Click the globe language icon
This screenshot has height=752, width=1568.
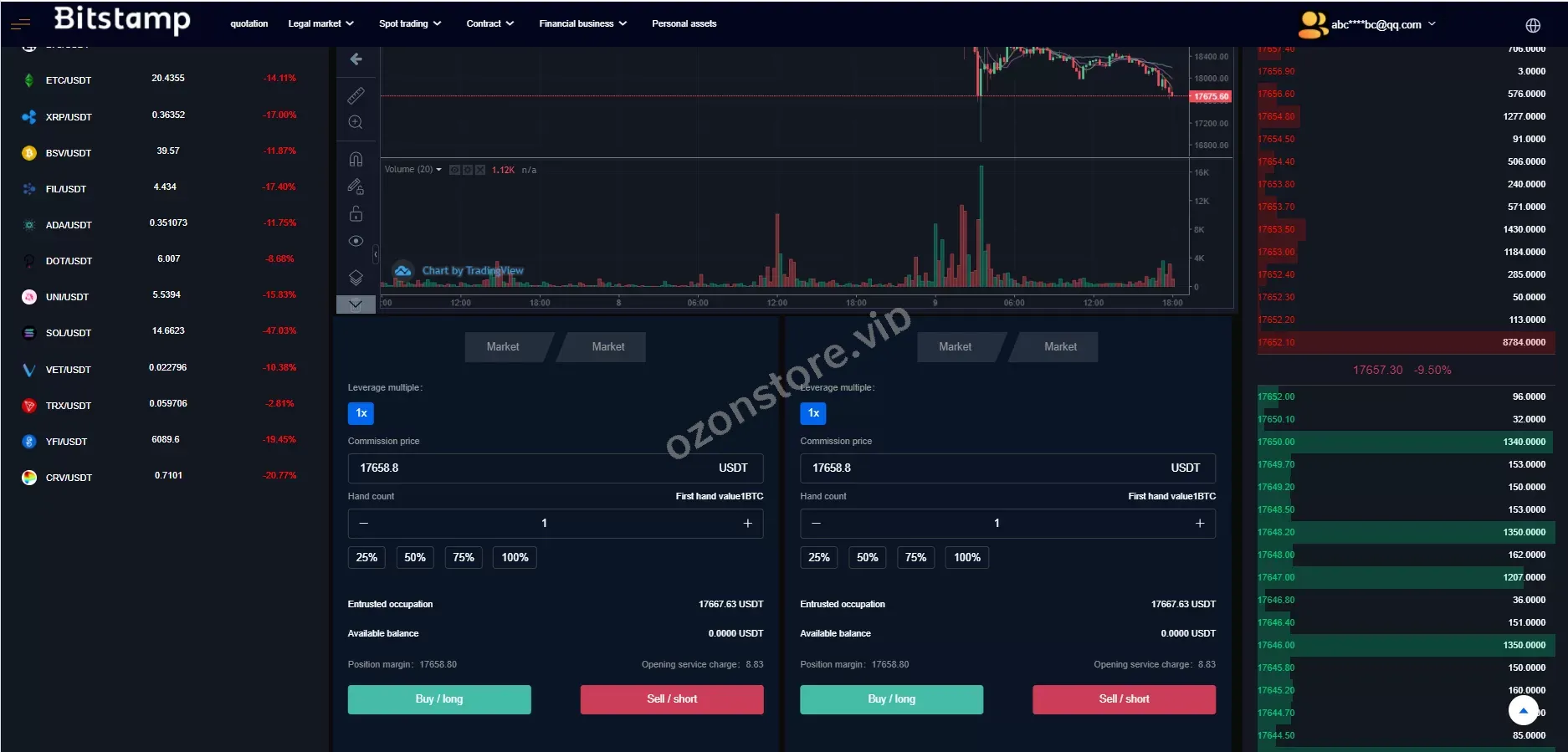(1532, 25)
